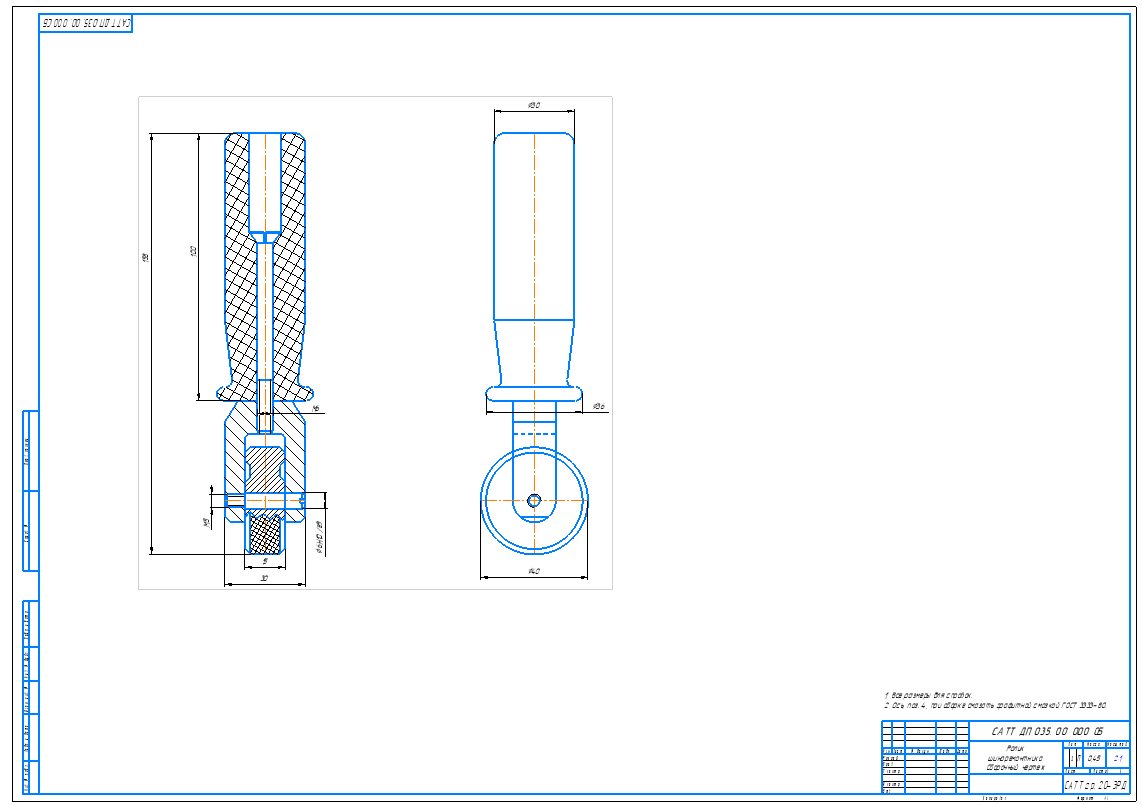Select the ø30 dimension above the handle
Viewport: 1142px width, 805px height.
(533, 105)
